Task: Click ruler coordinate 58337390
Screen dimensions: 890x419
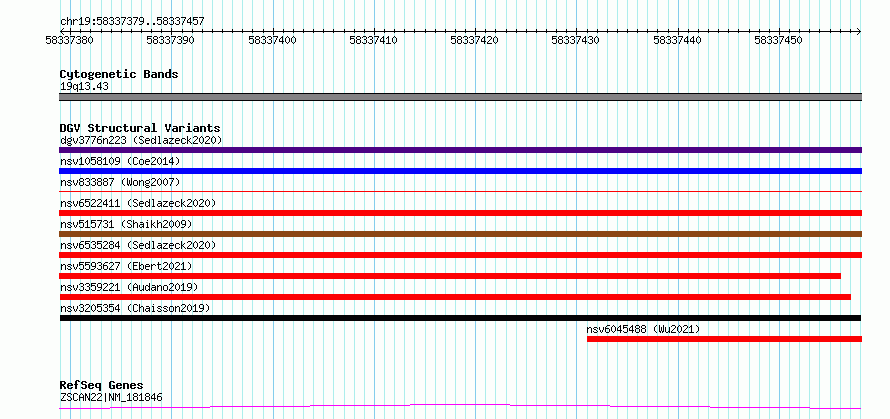Action: pos(170,40)
